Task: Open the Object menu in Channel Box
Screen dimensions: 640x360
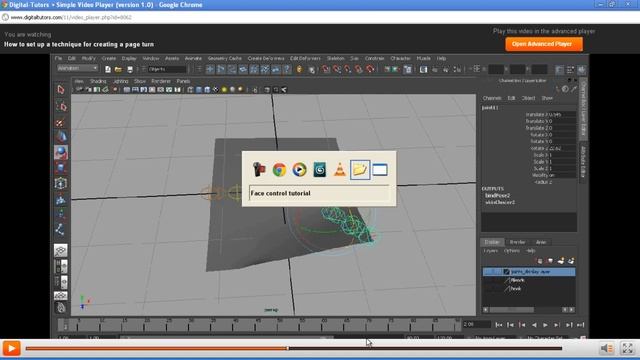Action: point(528,98)
